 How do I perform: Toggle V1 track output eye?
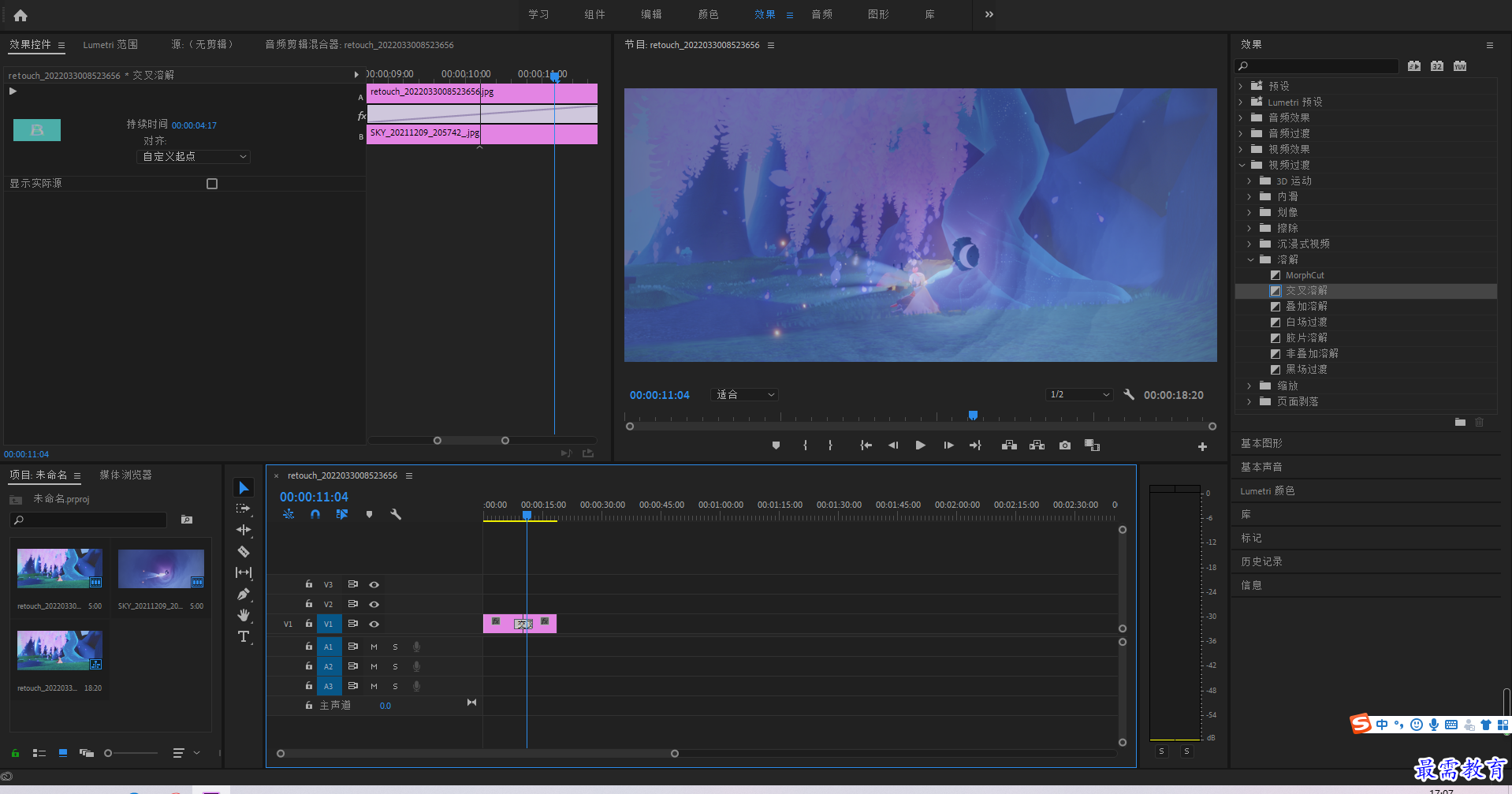point(374,624)
